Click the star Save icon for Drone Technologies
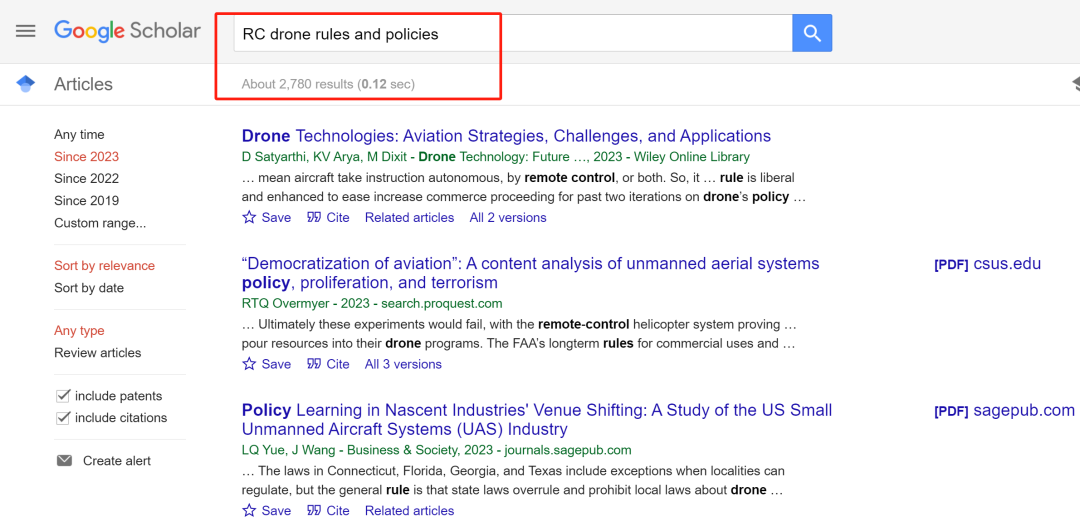The image size is (1080, 527). (x=250, y=217)
